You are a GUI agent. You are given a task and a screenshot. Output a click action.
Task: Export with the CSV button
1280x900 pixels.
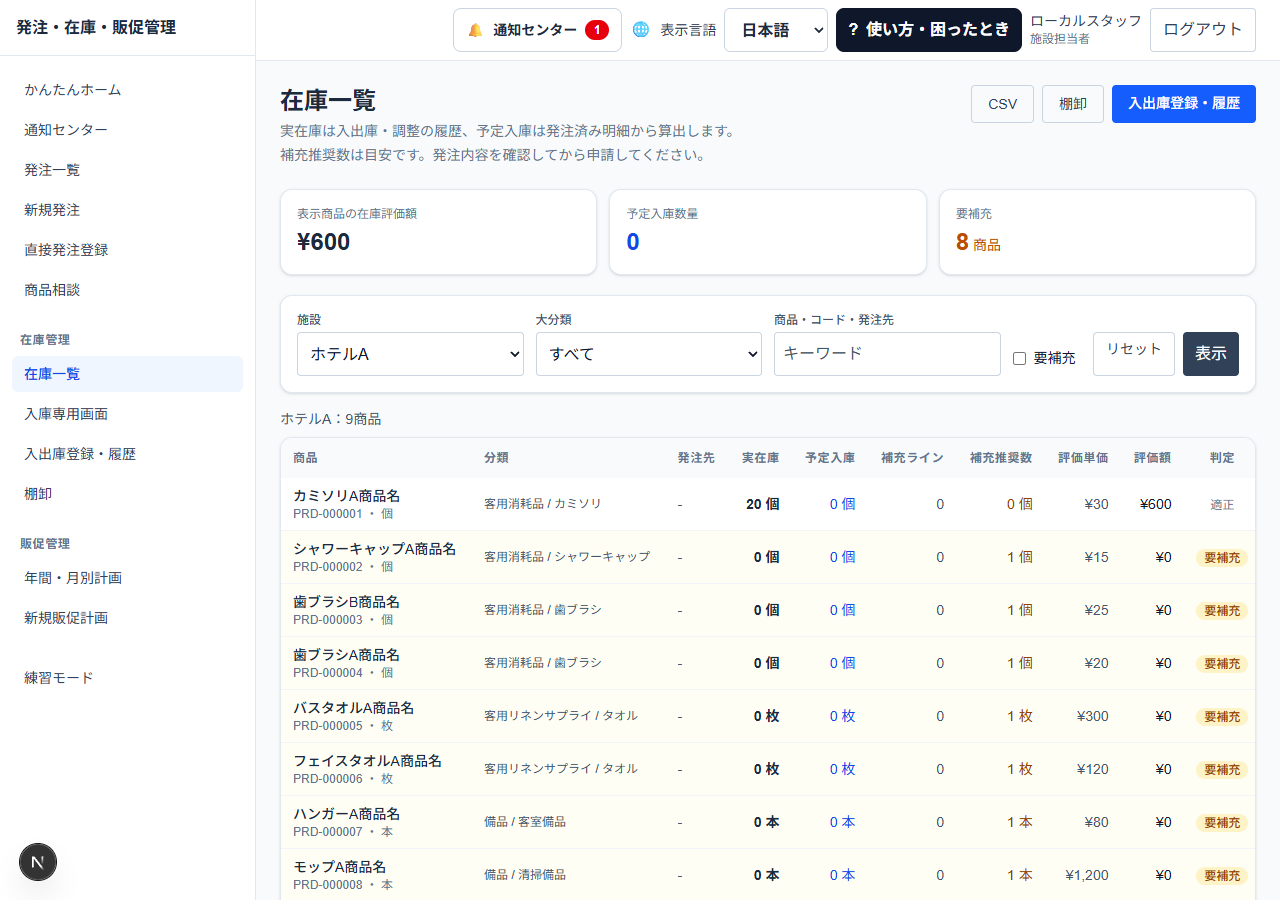click(x=1002, y=104)
